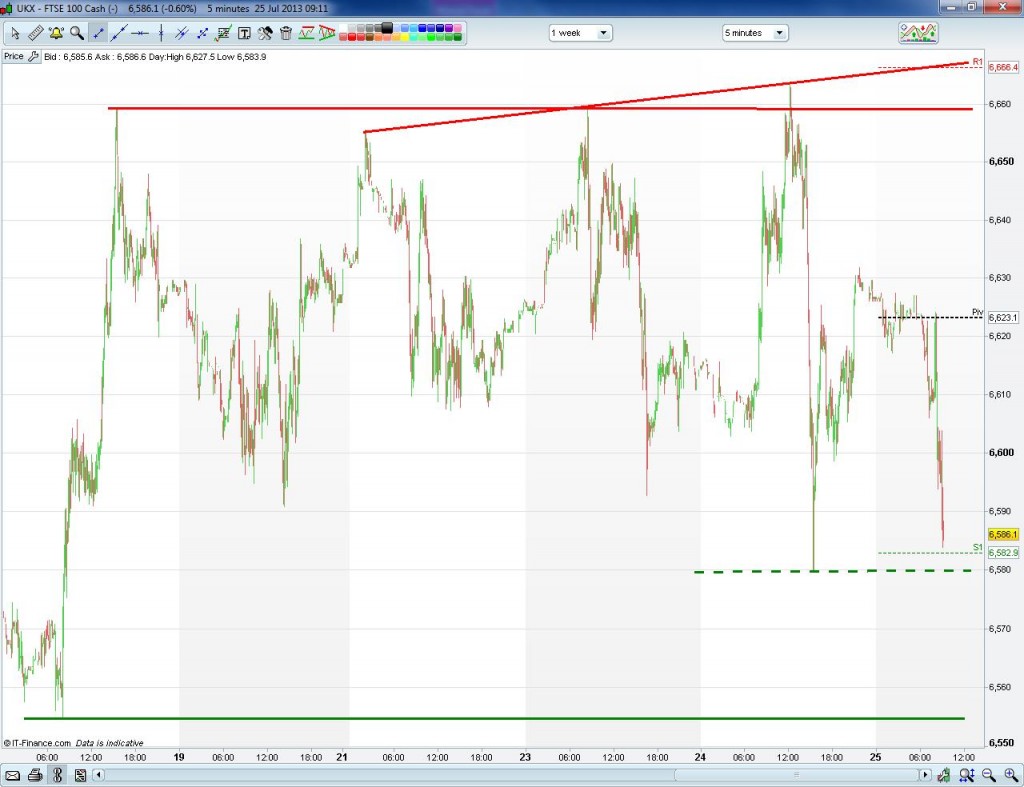1024x787 pixels.
Task: Open the price alert bell tool
Action: [56, 33]
